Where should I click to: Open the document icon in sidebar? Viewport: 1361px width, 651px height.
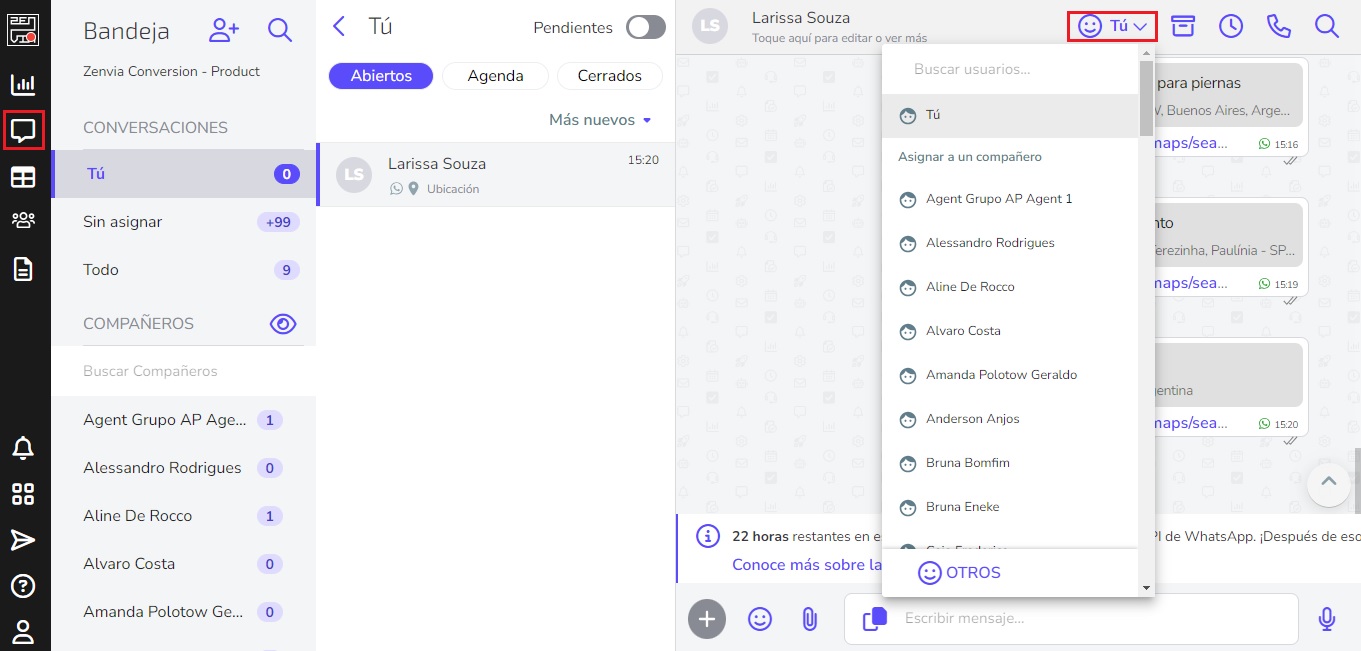pos(23,269)
